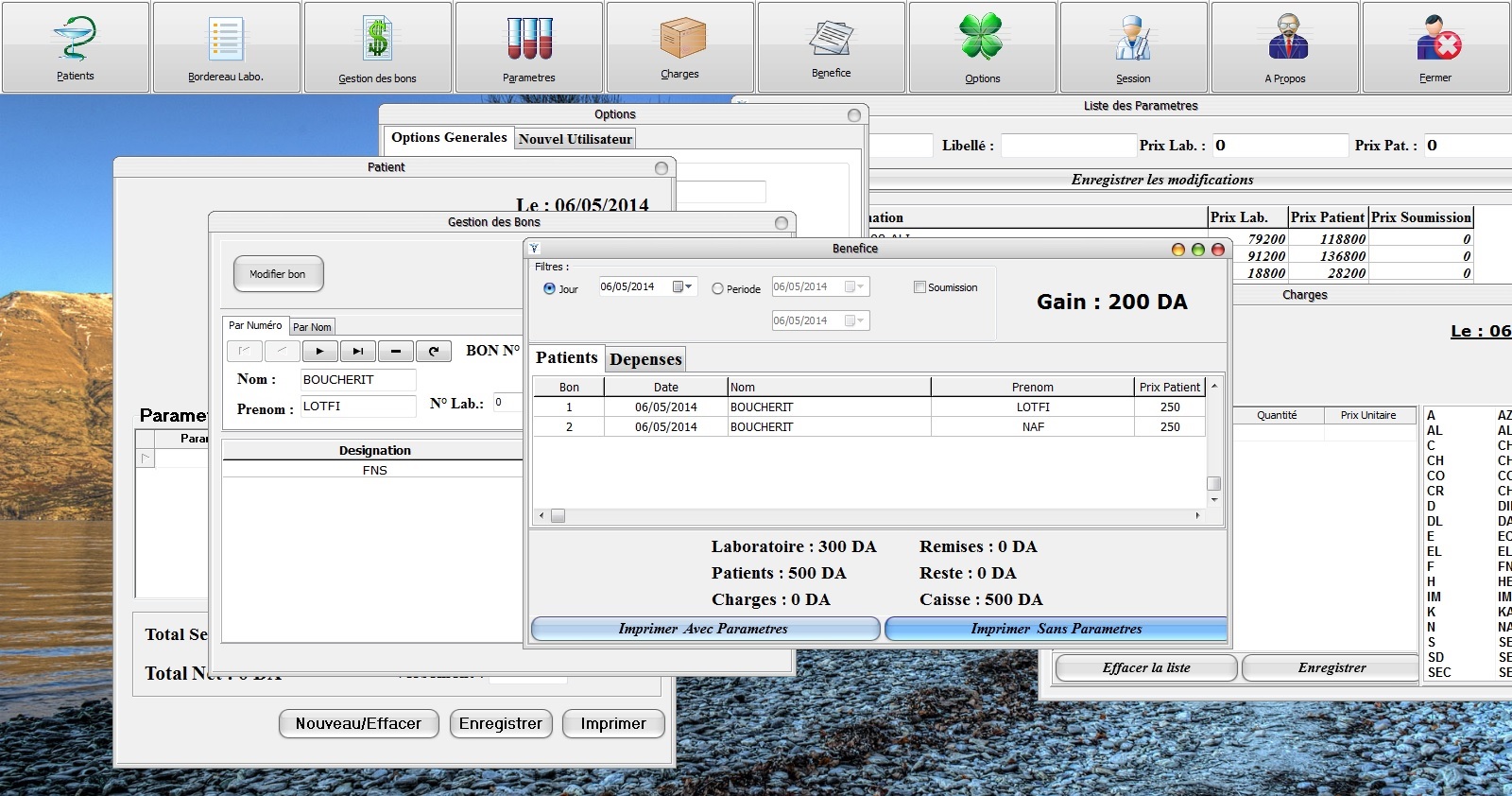Open the second Periode date dropdown
This screenshot has width=1512, height=796.
pos(854,320)
